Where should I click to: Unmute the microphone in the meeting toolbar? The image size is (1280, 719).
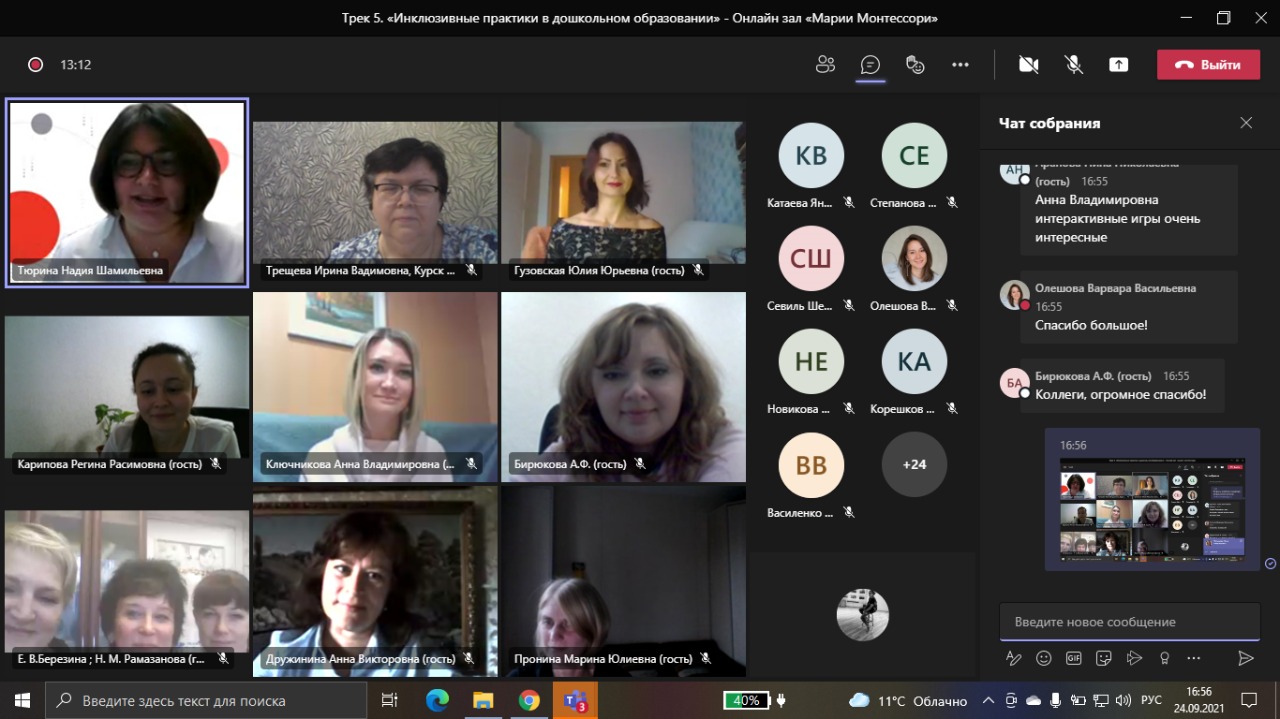point(1073,65)
